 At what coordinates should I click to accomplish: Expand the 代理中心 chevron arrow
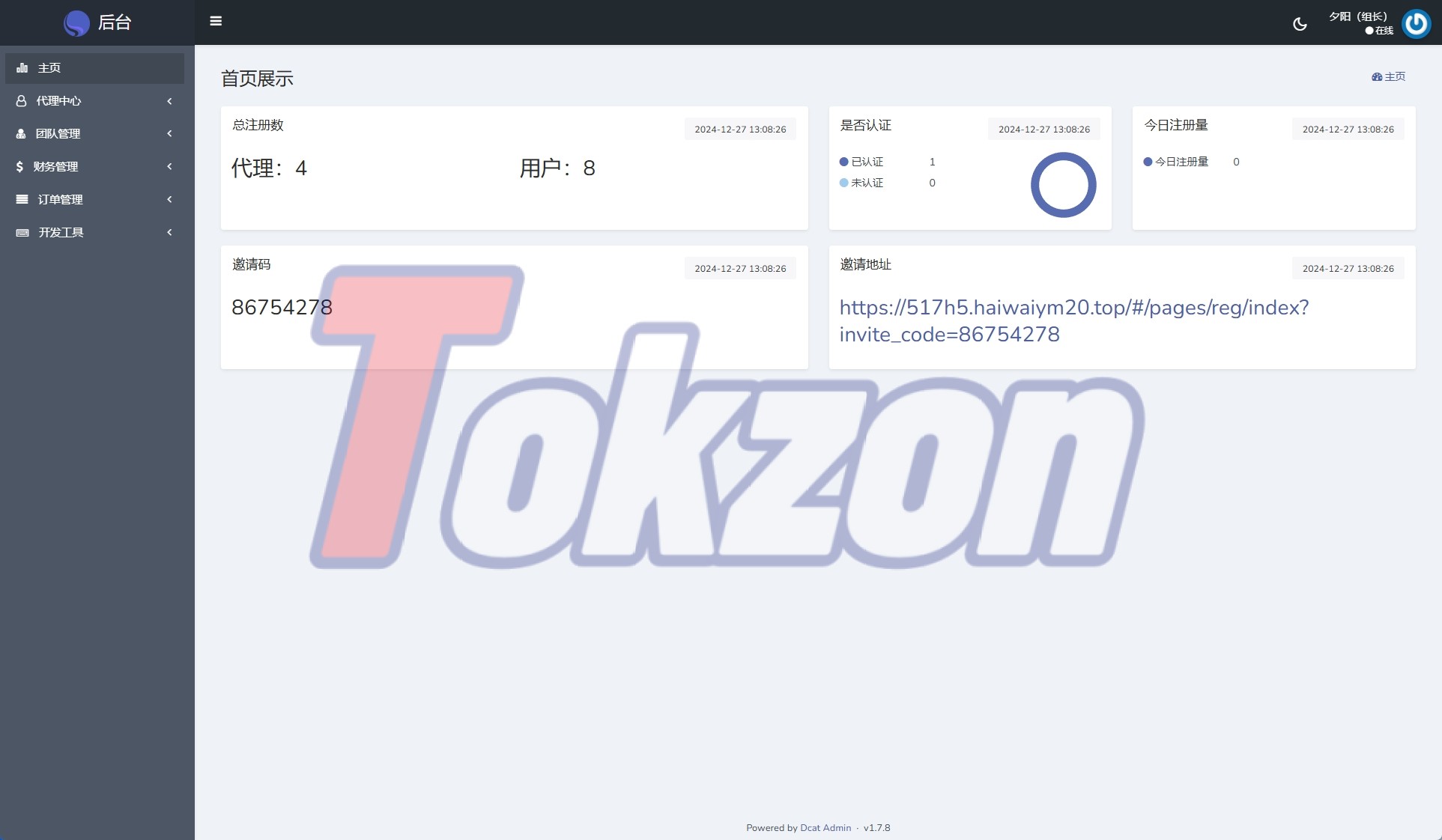pyautogui.click(x=169, y=101)
